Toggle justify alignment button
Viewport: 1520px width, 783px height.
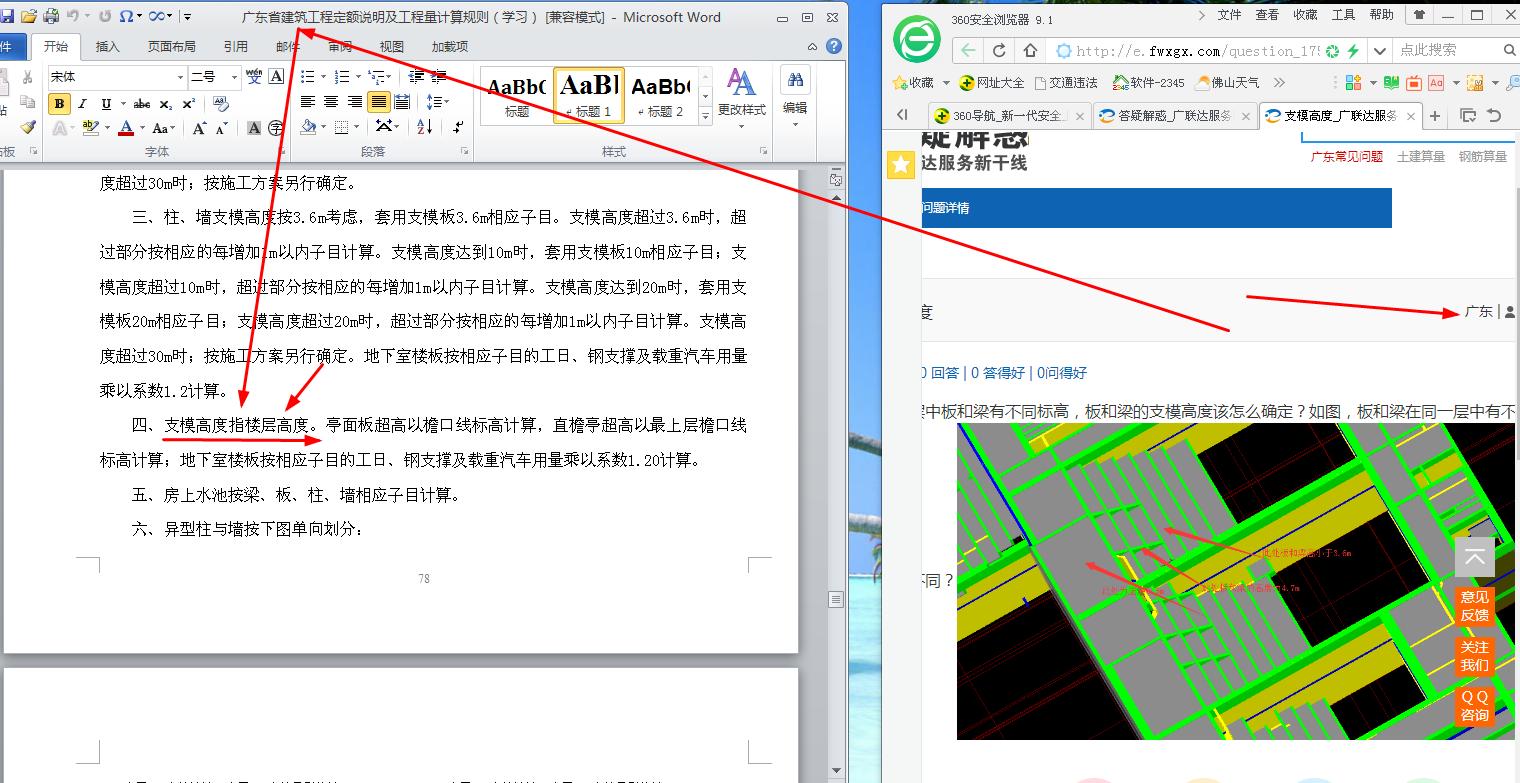(x=378, y=102)
